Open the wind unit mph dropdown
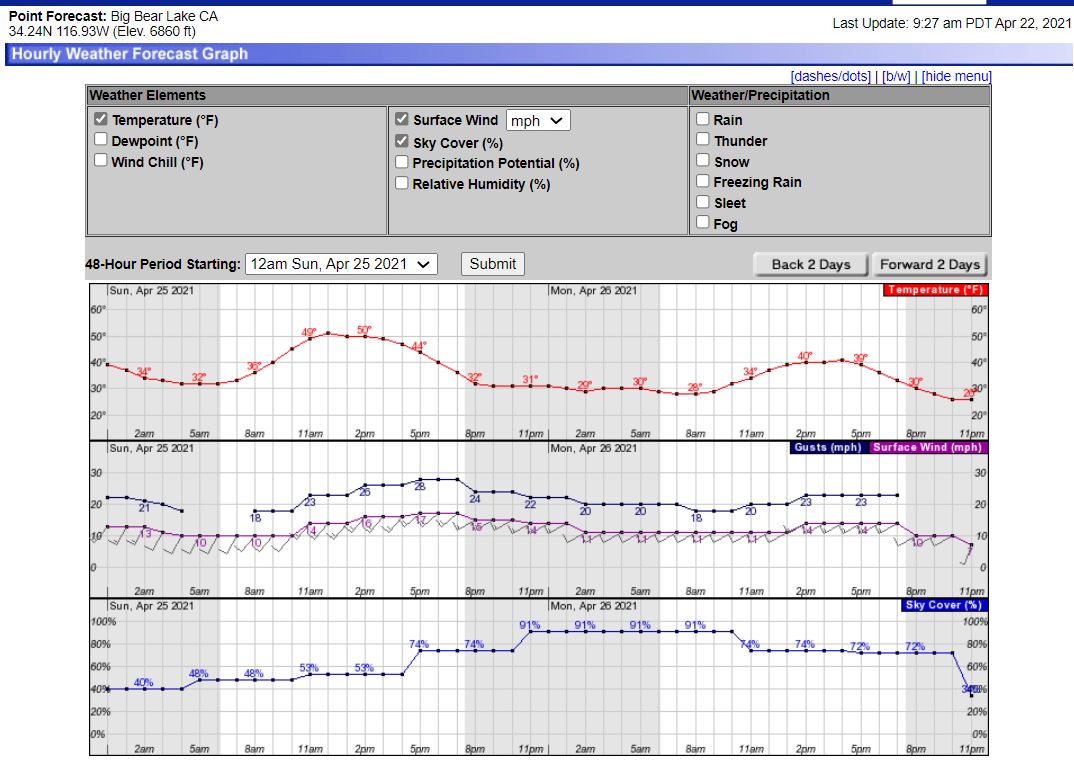 click(538, 120)
